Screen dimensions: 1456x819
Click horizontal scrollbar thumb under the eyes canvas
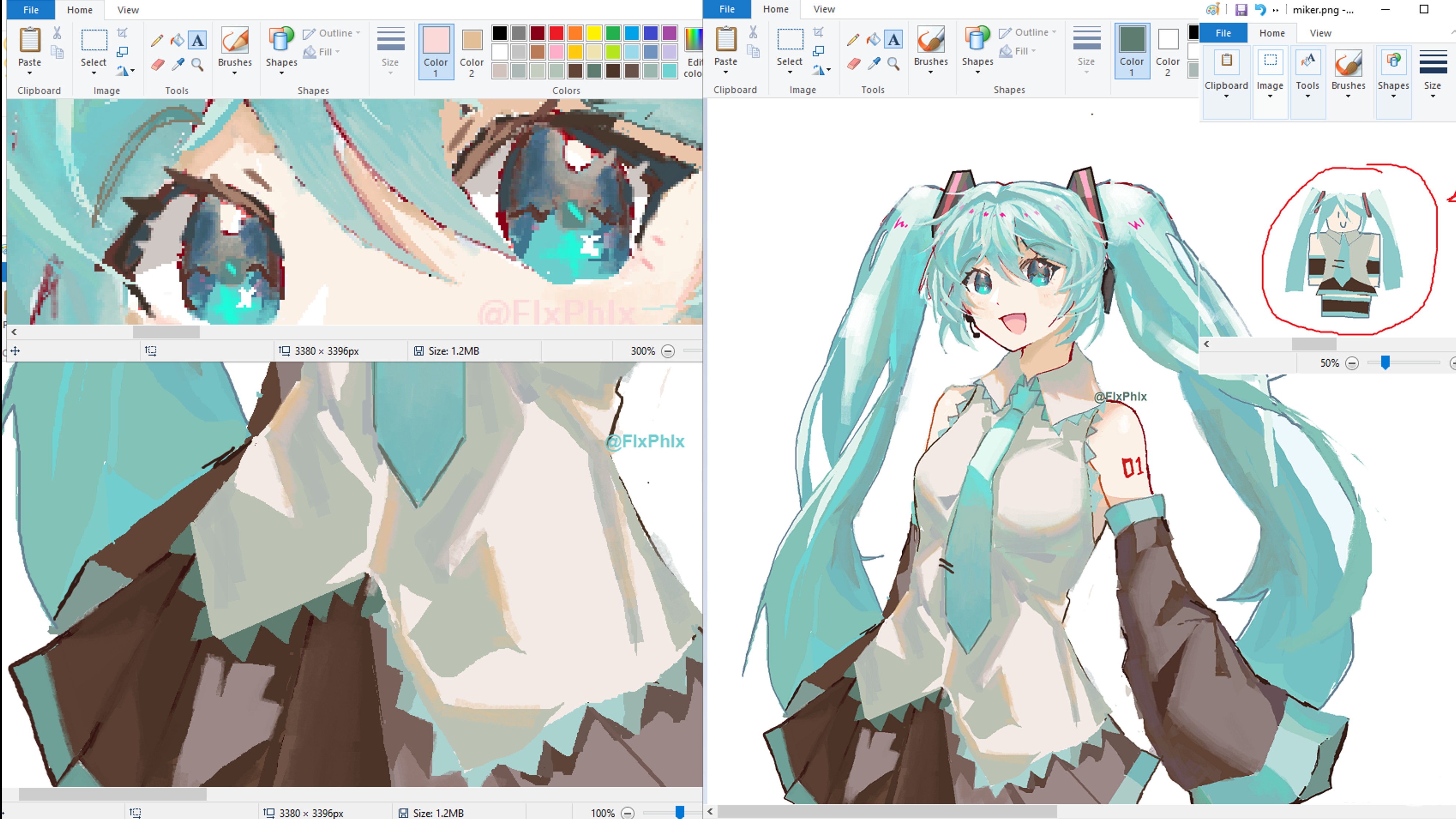tap(166, 332)
